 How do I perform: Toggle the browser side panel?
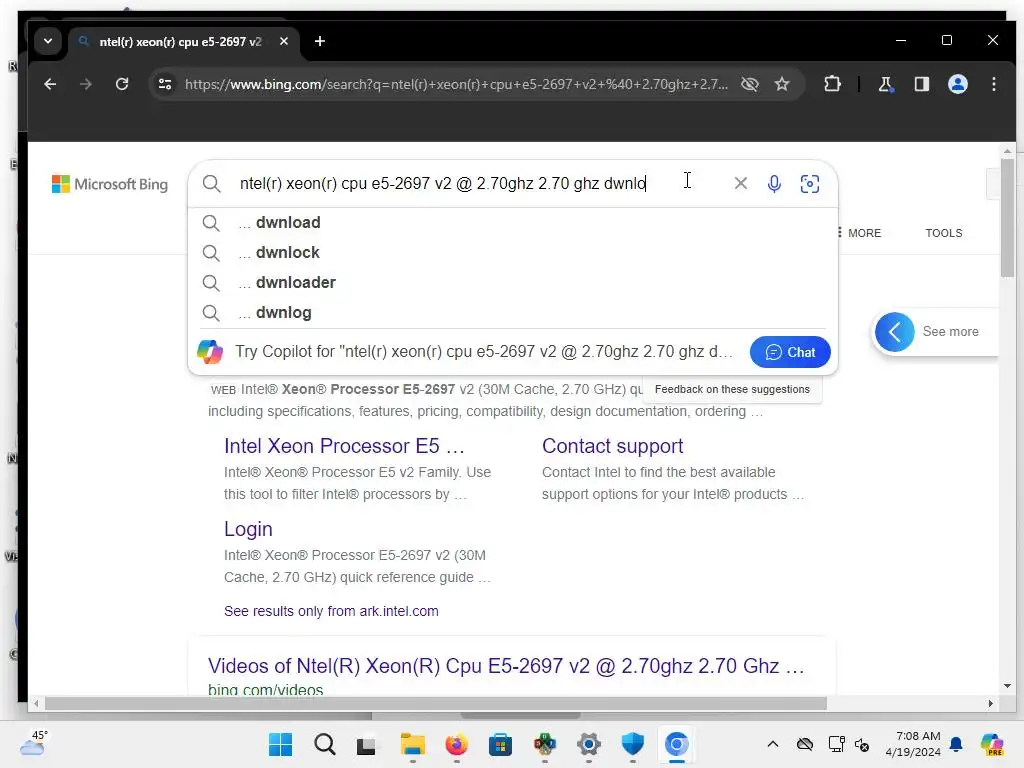(921, 84)
